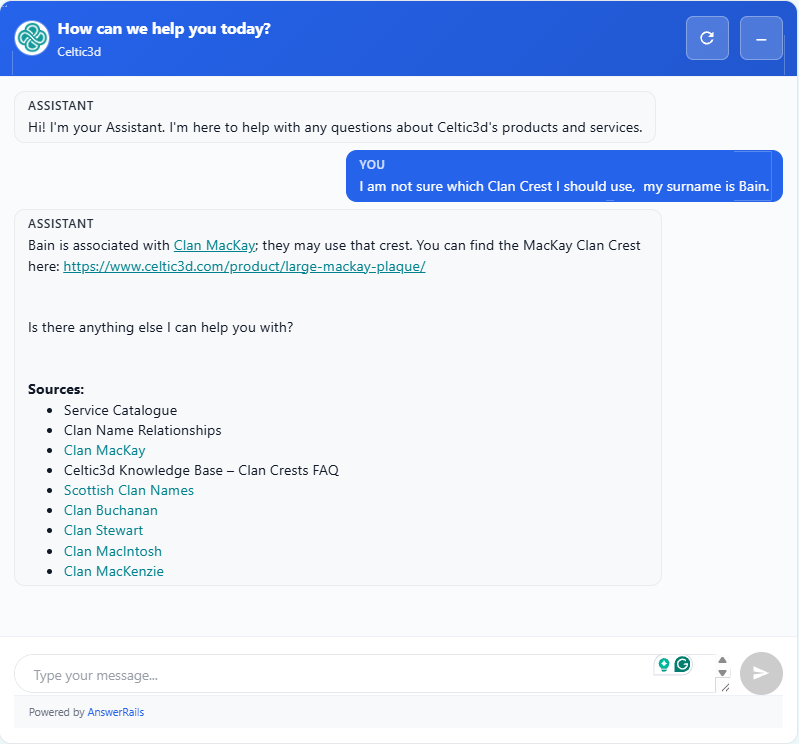Open the Clan MacKenzie source link
Screen dimensions: 799x744
(114, 571)
